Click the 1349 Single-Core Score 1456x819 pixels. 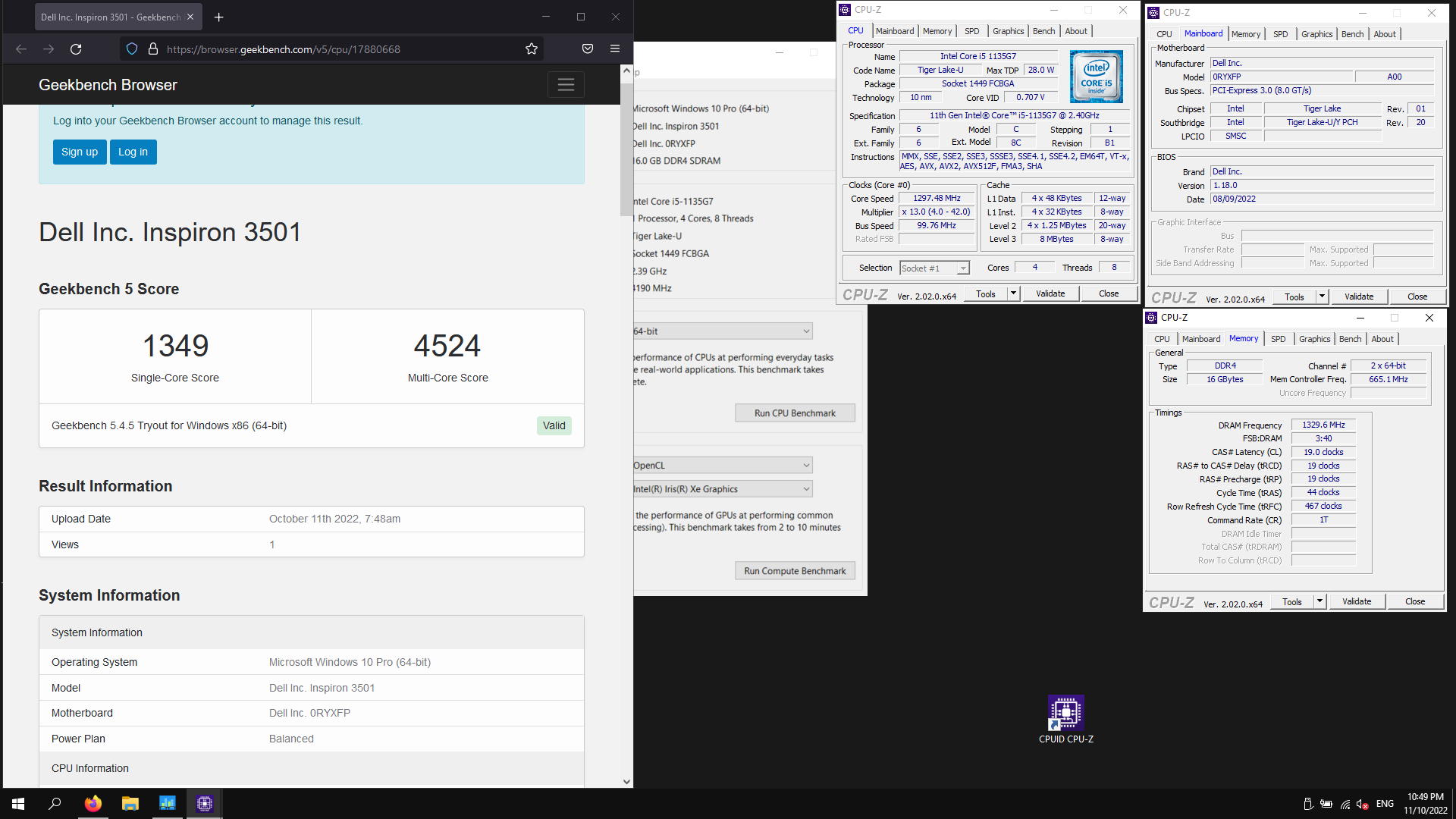point(175,346)
